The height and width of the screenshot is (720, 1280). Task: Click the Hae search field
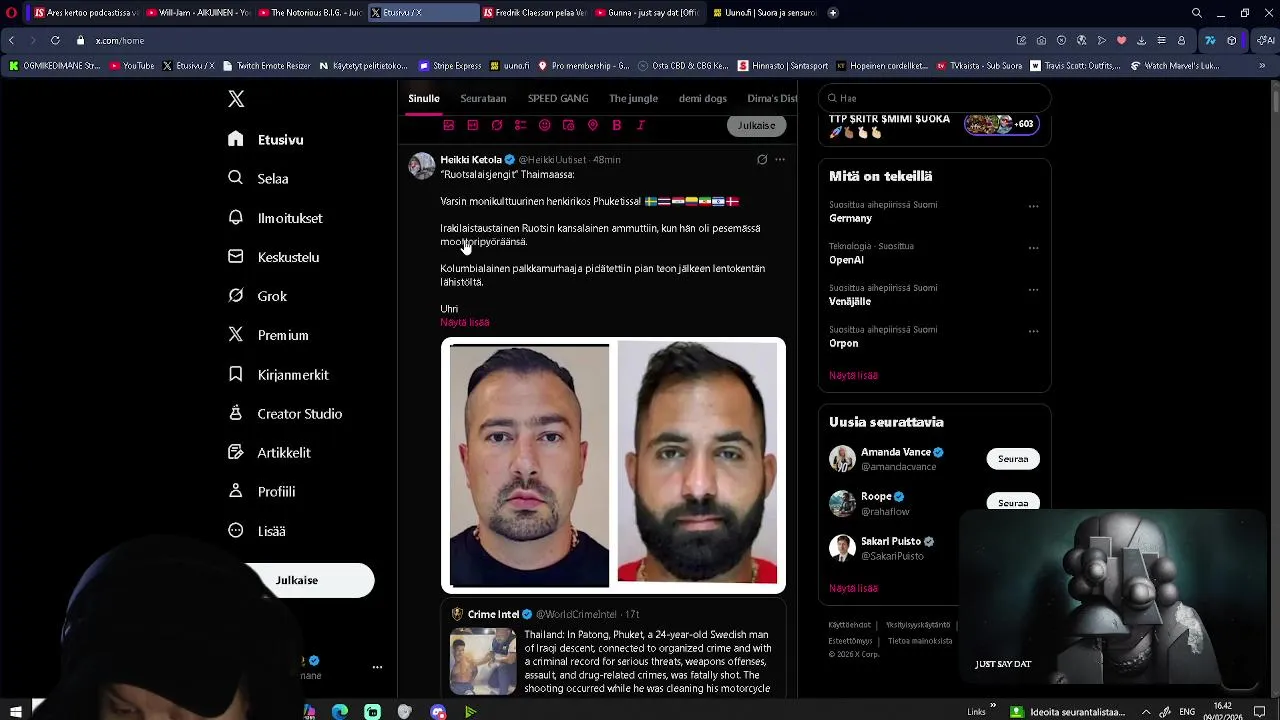(x=934, y=98)
